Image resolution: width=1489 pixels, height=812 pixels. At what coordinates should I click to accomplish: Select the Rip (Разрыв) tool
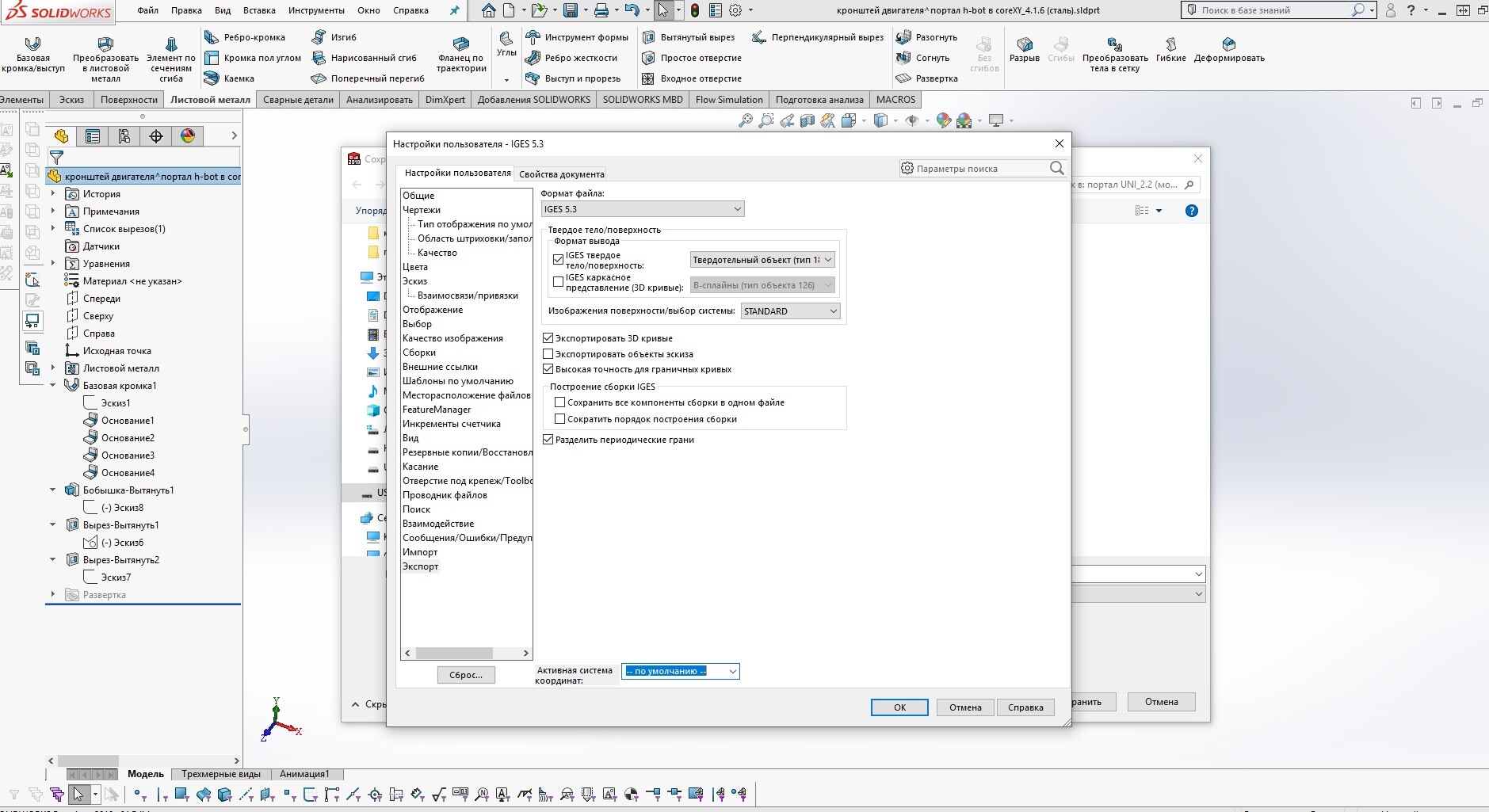click(x=1025, y=49)
